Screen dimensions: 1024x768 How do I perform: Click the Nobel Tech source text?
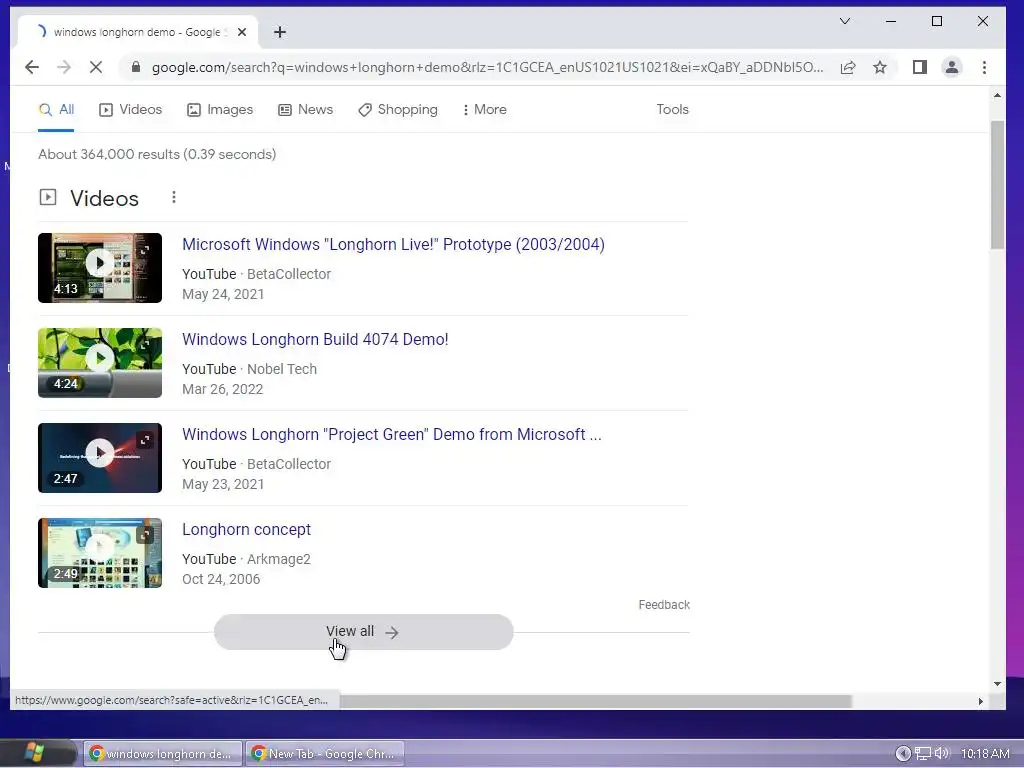click(x=281, y=369)
